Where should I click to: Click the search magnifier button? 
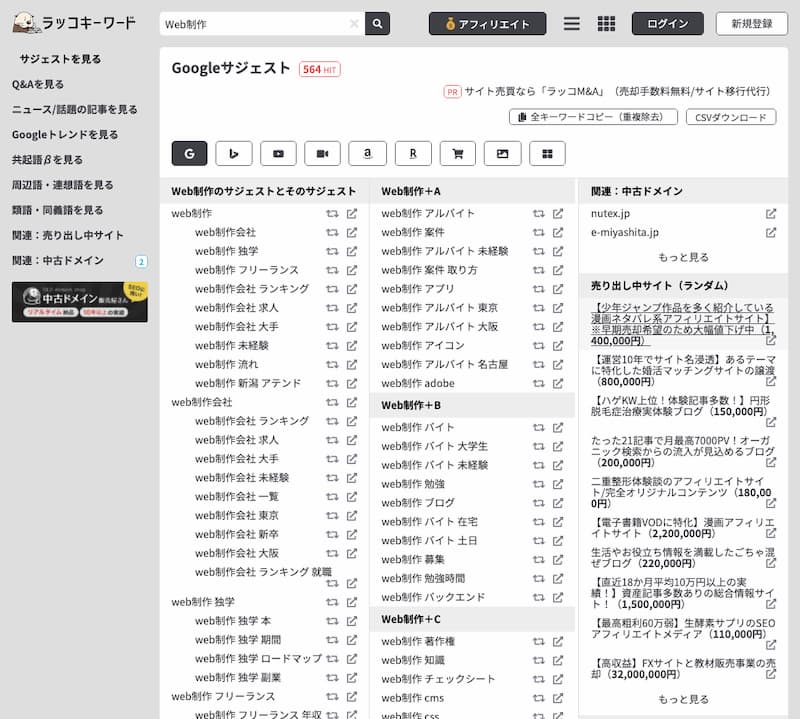378,24
